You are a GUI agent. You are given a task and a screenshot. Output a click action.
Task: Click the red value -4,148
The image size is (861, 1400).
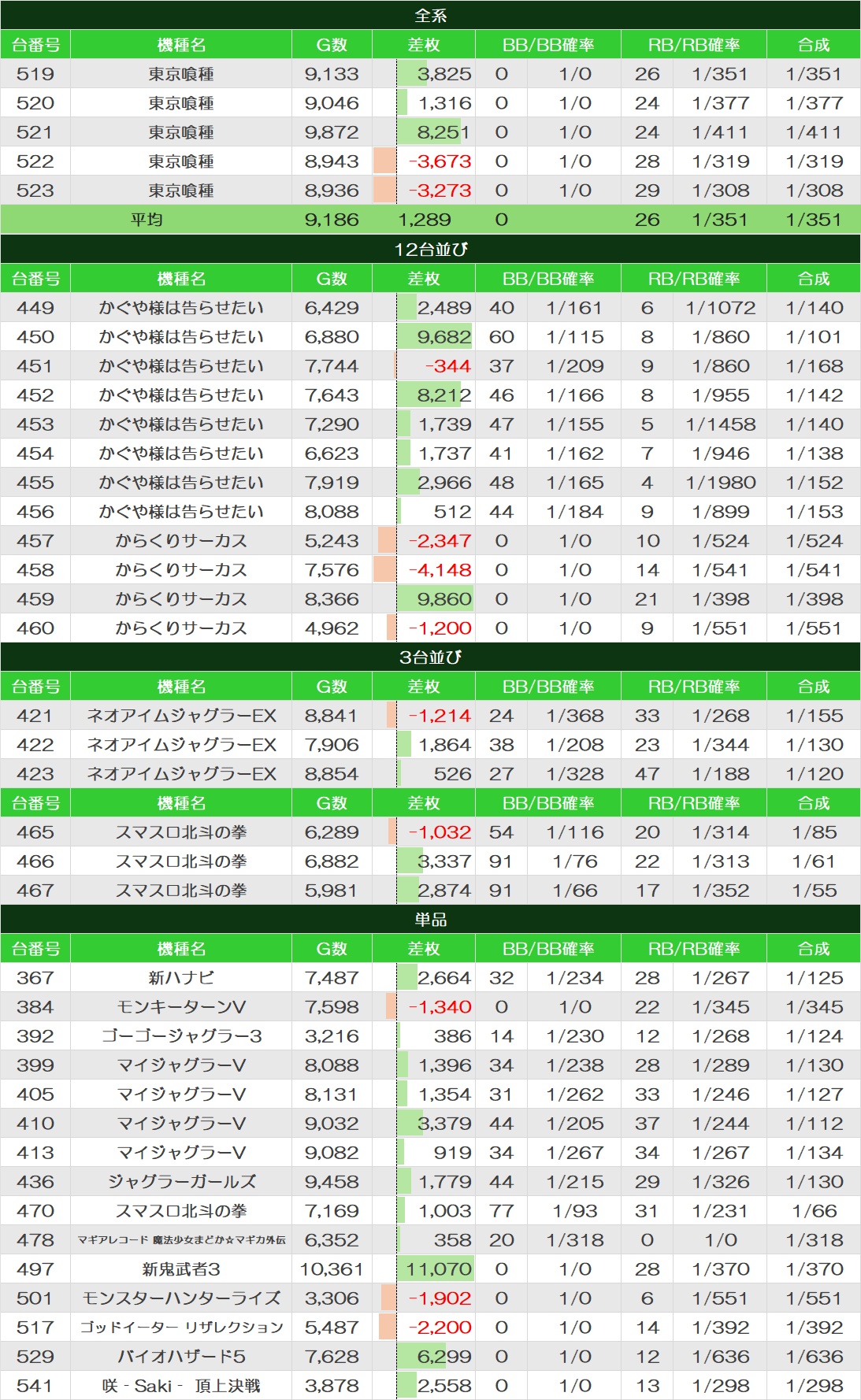coord(440,570)
